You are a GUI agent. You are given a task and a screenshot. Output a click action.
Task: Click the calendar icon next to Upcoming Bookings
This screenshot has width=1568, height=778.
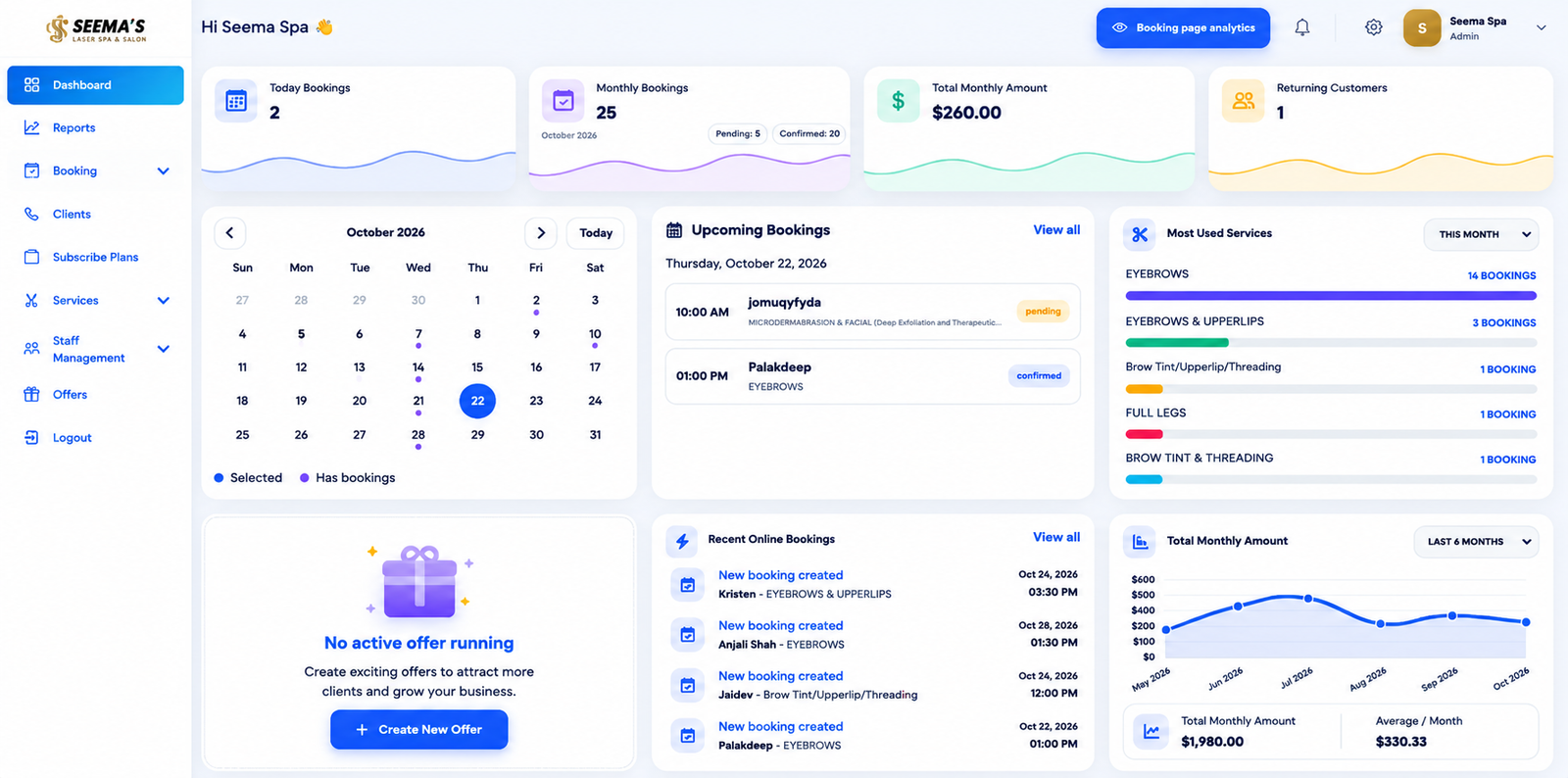pos(674,230)
